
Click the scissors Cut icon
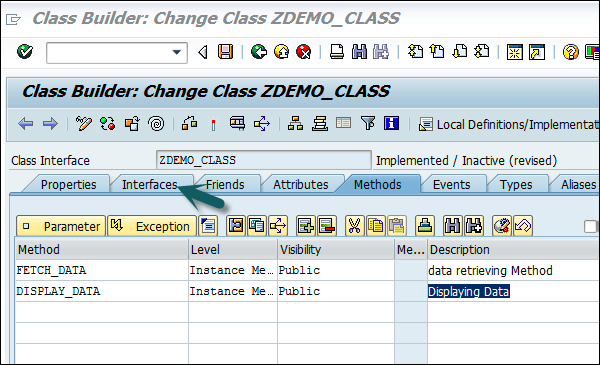[x=355, y=226]
